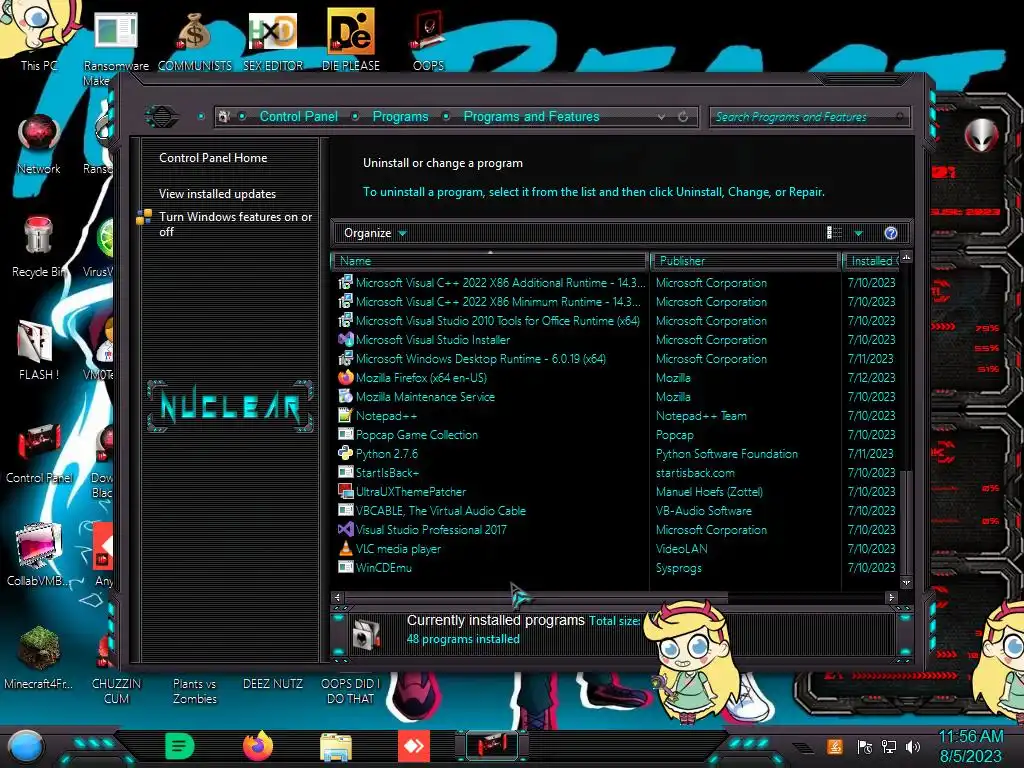1024x768 pixels.
Task: Click the Alienware head gadget icon
Action: tap(981, 135)
